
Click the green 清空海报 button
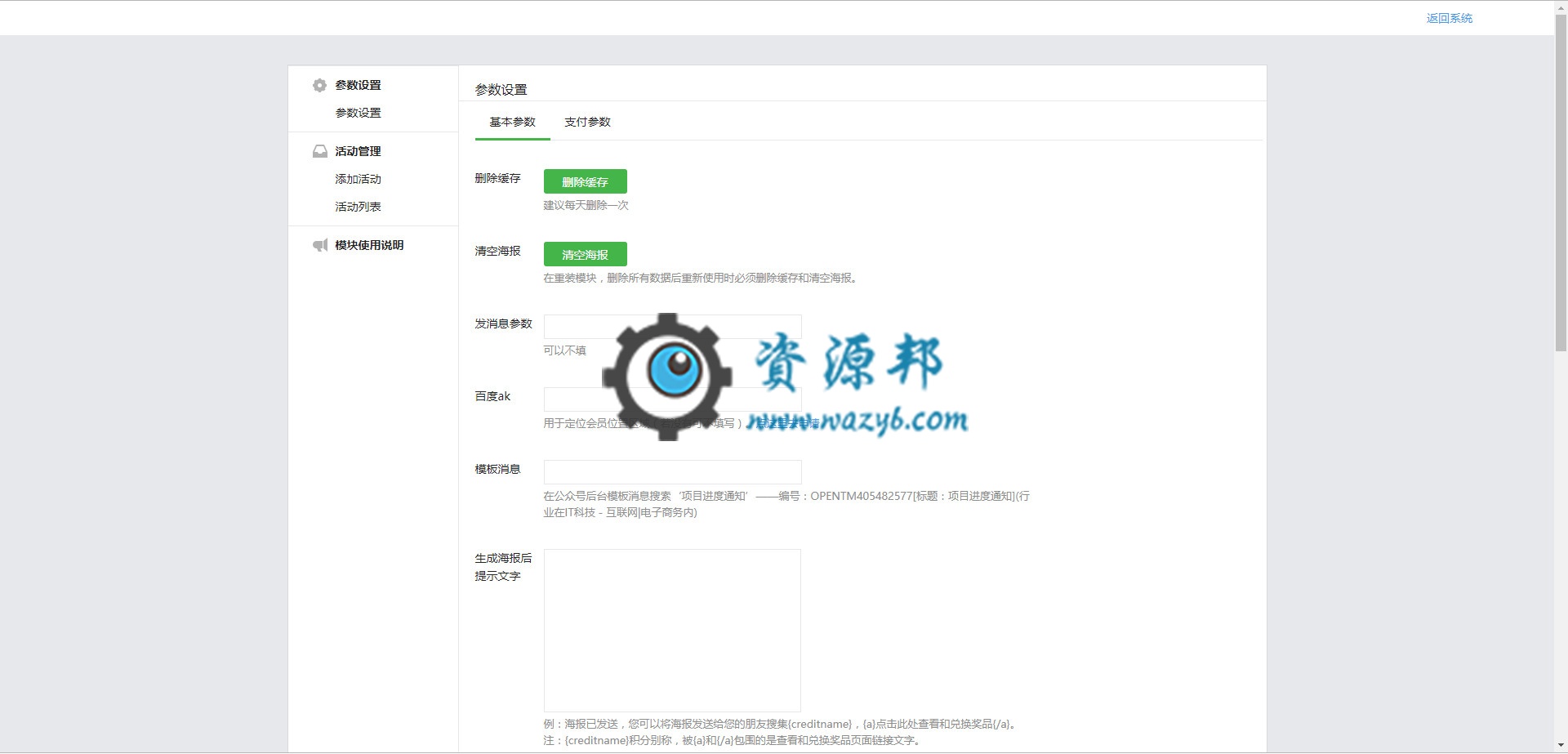click(585, 254)
